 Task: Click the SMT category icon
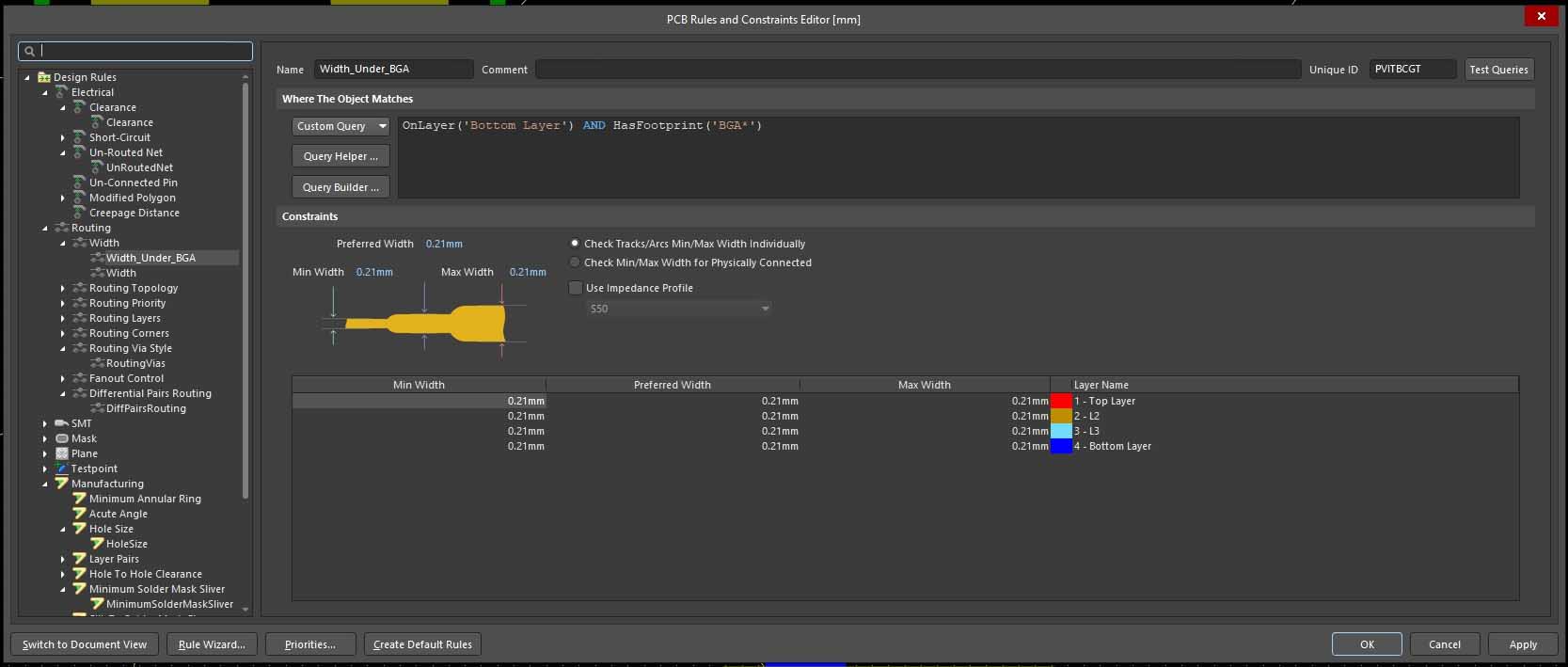point(62,423)
